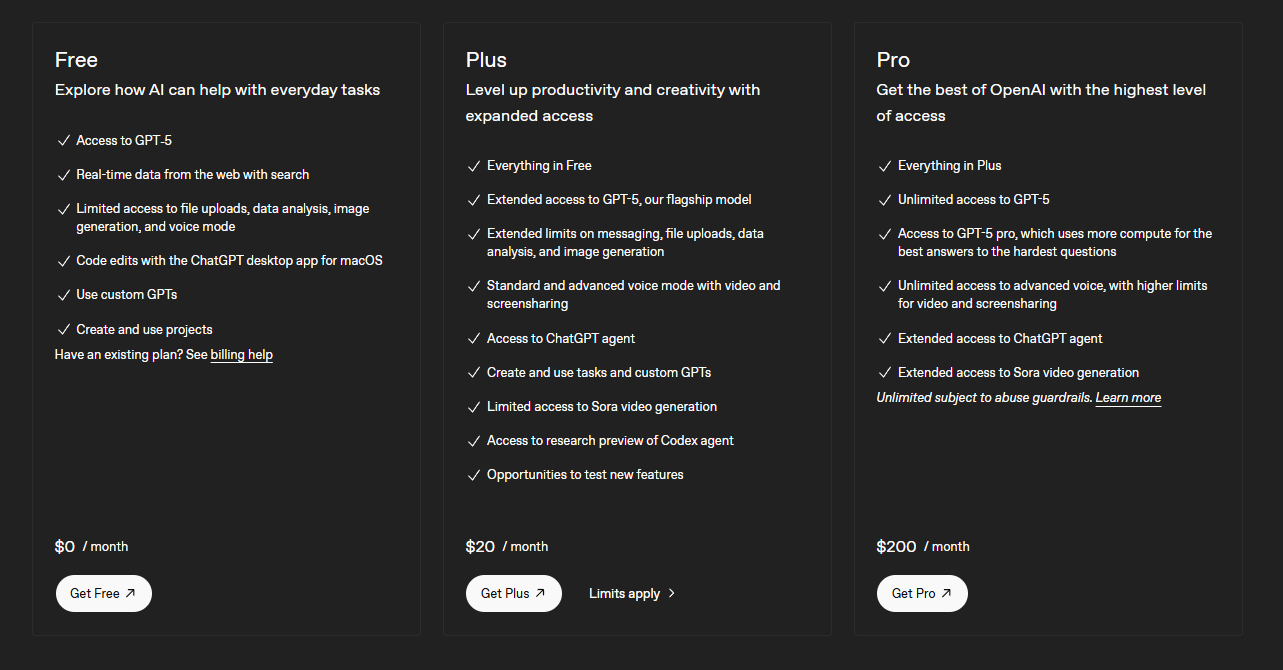This screenshot has width=1283, height=670.
Task: Click the Get Free button
Action: (104, 593)
